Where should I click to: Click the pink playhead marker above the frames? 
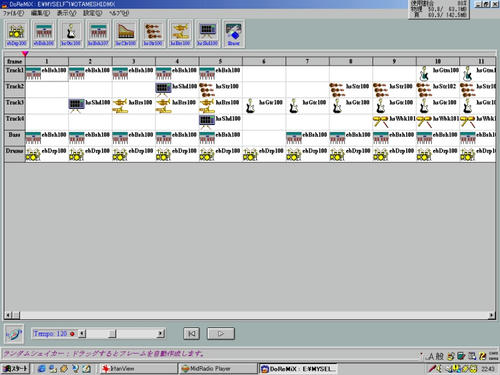pos(25,53)
